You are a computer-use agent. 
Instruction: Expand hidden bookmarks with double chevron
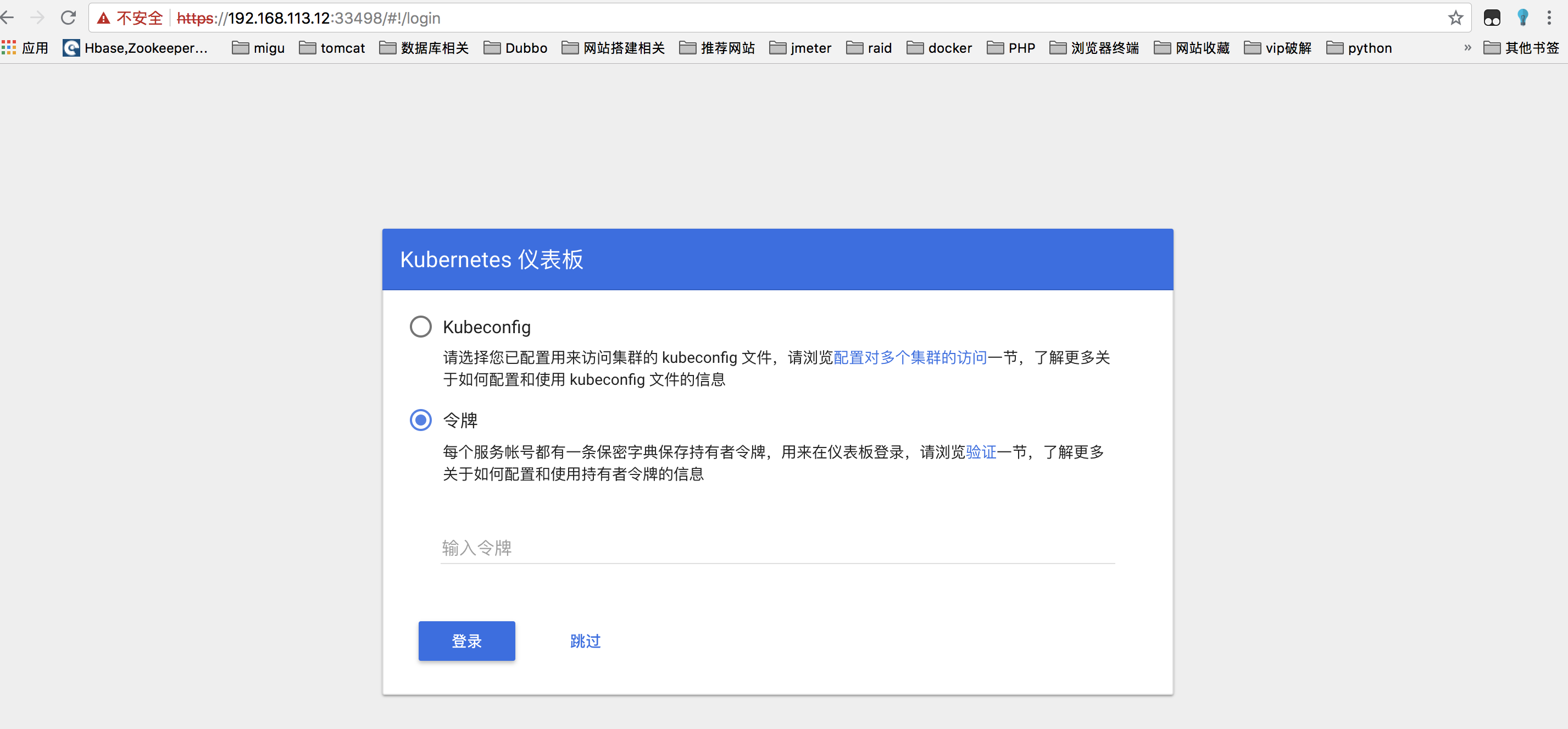pos(1467,47)
